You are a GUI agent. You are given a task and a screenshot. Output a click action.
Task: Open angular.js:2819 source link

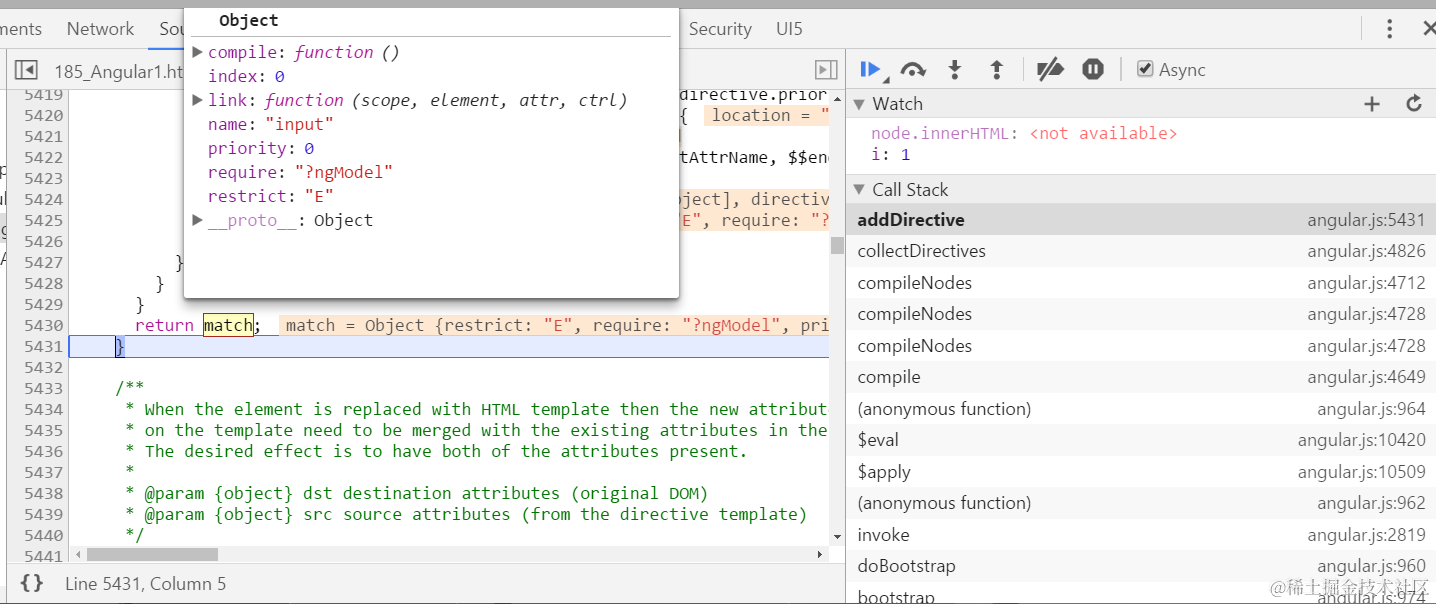1366,535
